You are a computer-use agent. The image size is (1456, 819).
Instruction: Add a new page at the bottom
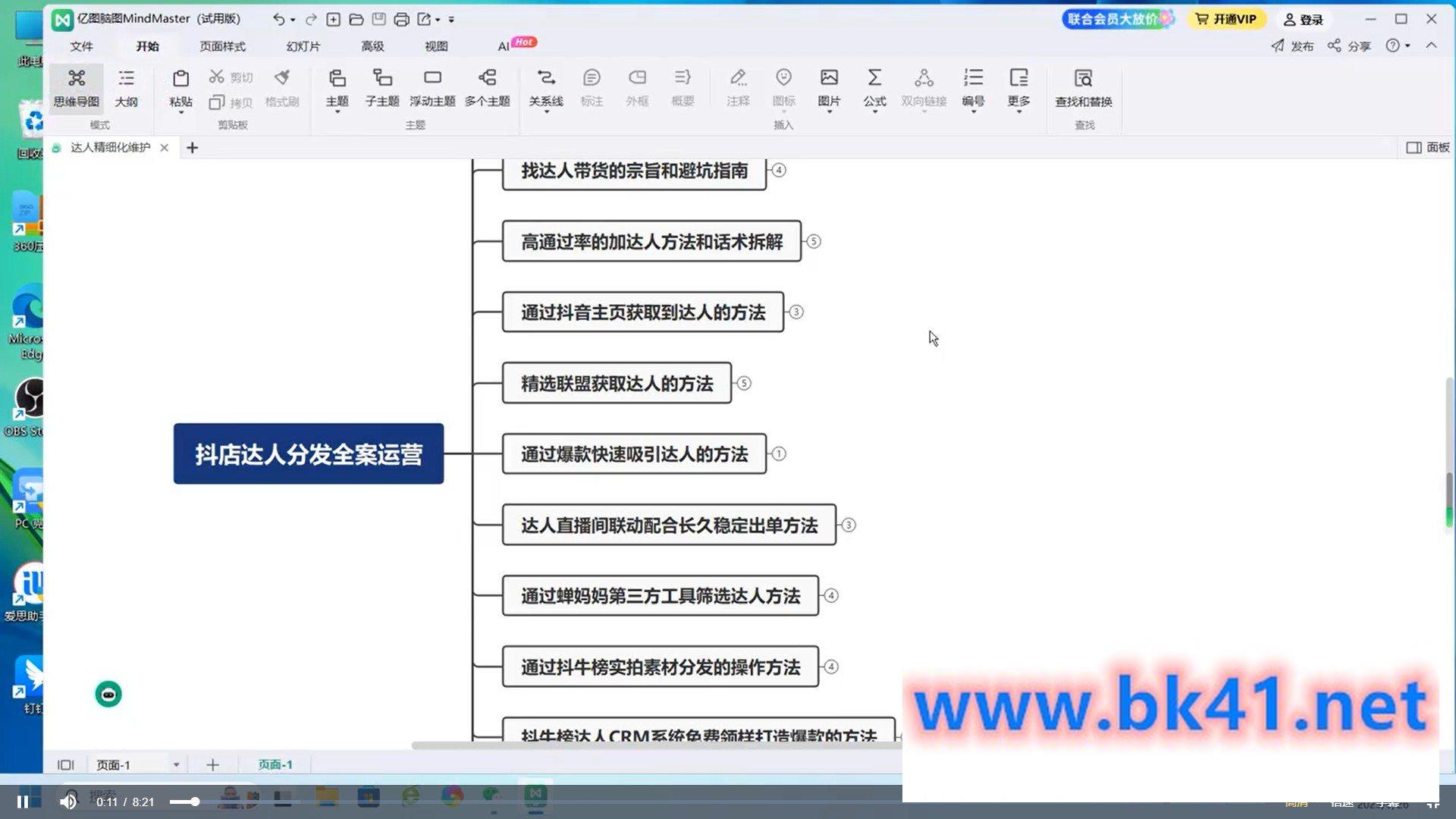[x=212, y=764]
